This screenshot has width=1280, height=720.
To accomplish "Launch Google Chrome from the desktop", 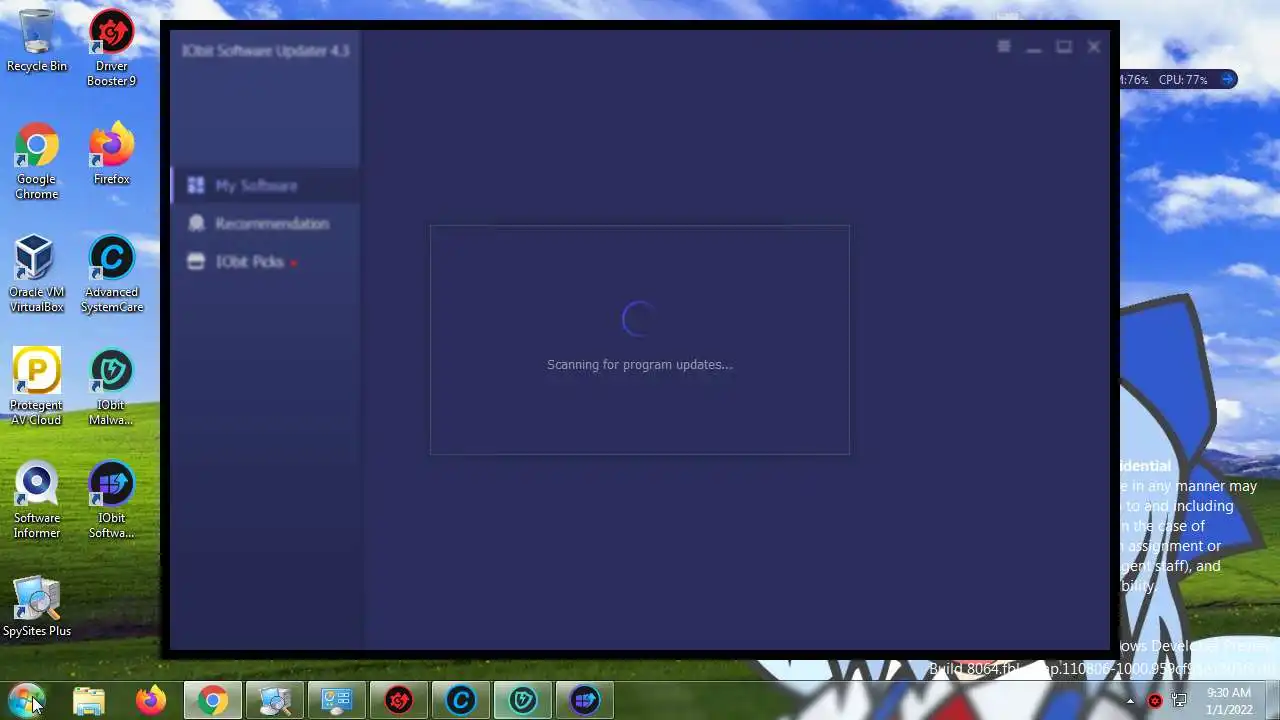I will 37,162.
